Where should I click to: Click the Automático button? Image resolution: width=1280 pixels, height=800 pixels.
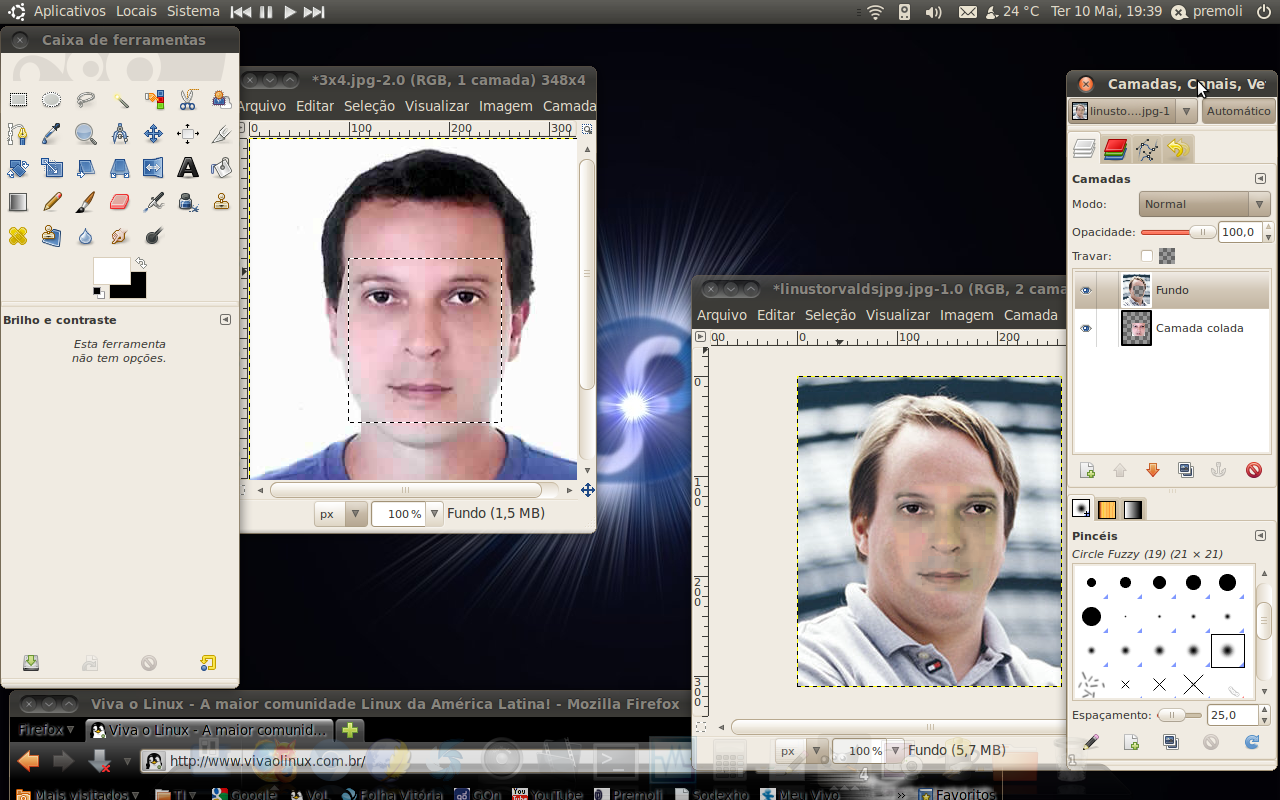pyautogui.click(x=1238, y=111)
